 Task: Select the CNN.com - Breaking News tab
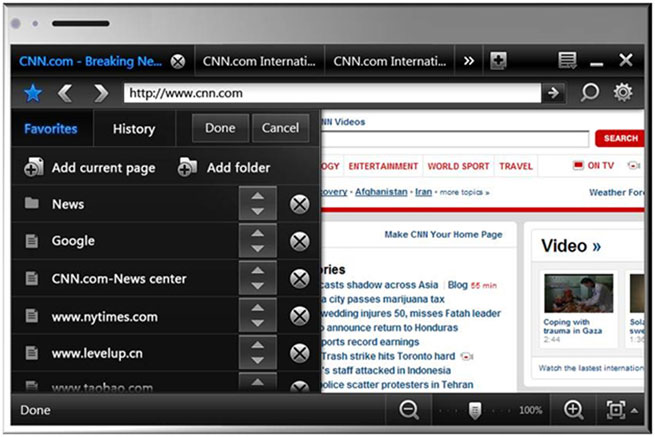pyautogui.click(x=90, y=61)
